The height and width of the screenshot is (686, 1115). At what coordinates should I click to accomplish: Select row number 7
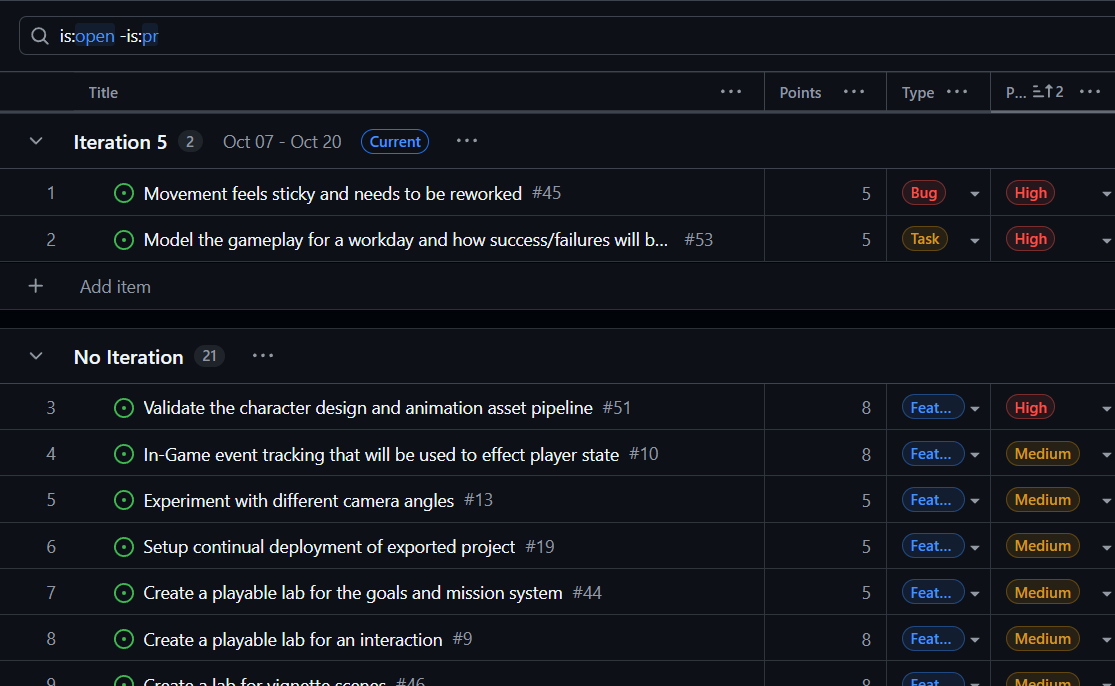[50, 593]
